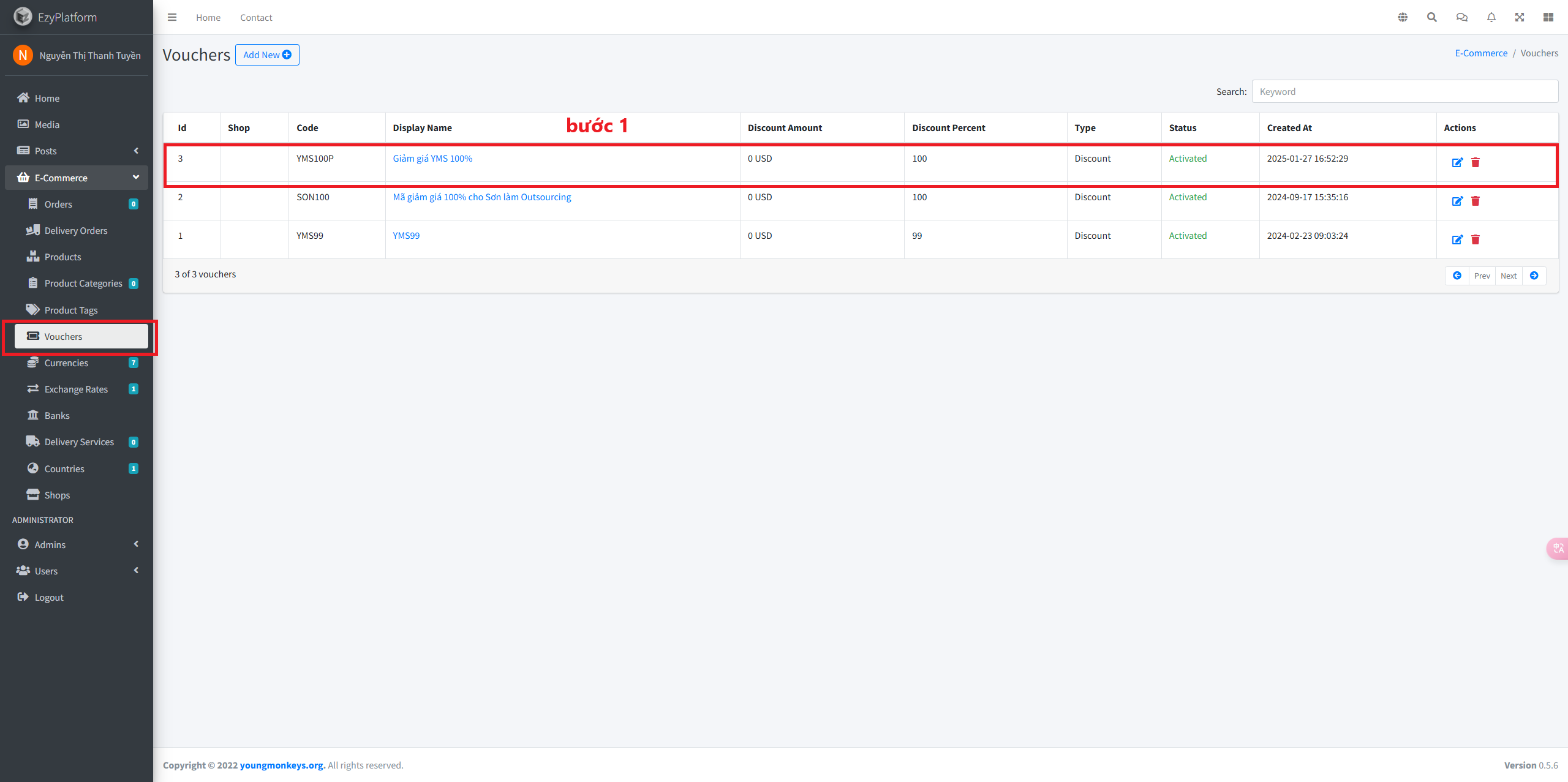
Task: Delete voucher SON100 with trash icon
Action: [x=1476, y=201]
